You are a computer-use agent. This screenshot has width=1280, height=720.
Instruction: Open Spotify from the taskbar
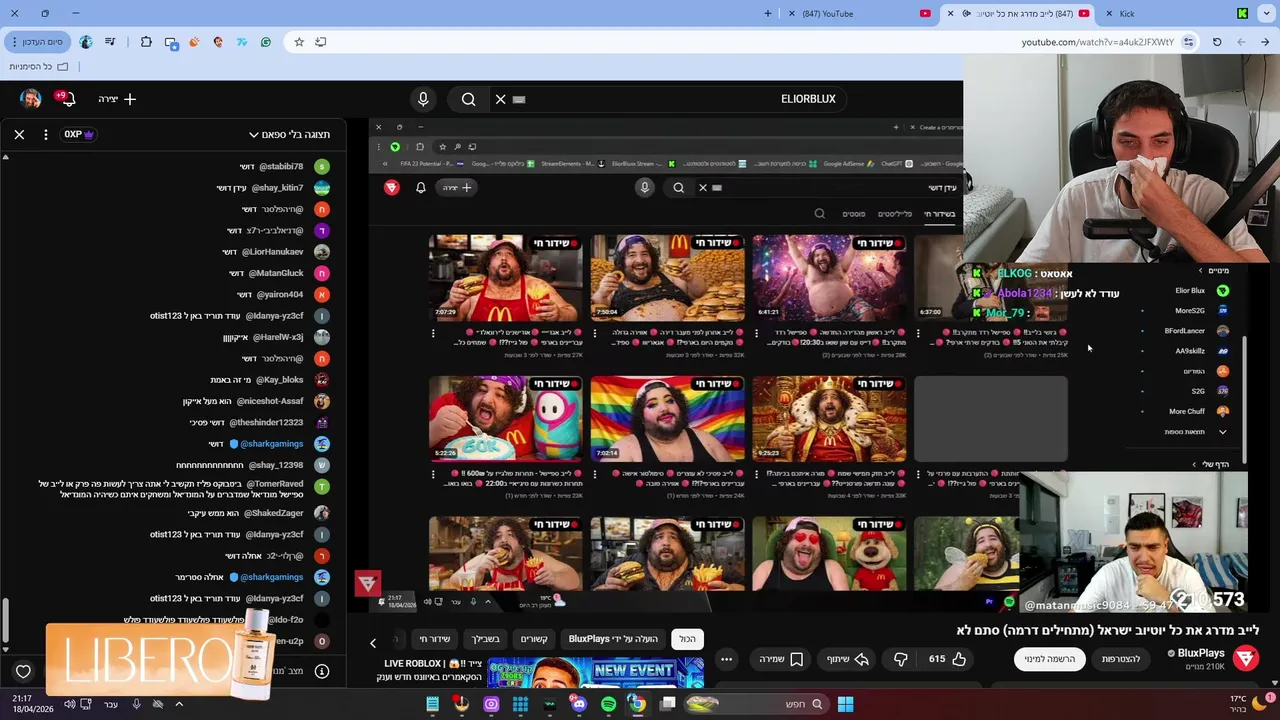tap(609, 704)
